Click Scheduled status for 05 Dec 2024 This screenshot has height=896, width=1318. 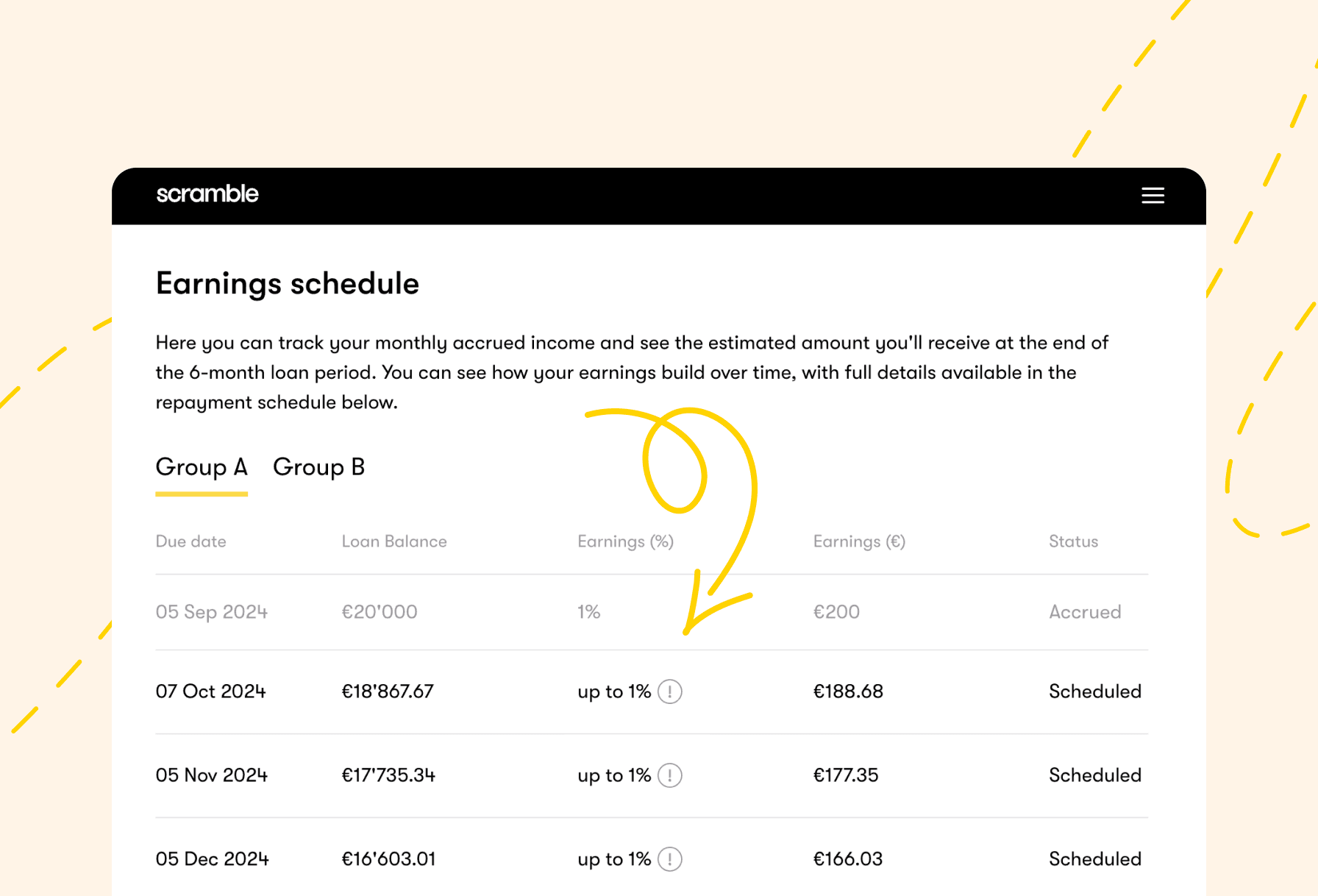pyautogui.click(x=1094, y=859)
